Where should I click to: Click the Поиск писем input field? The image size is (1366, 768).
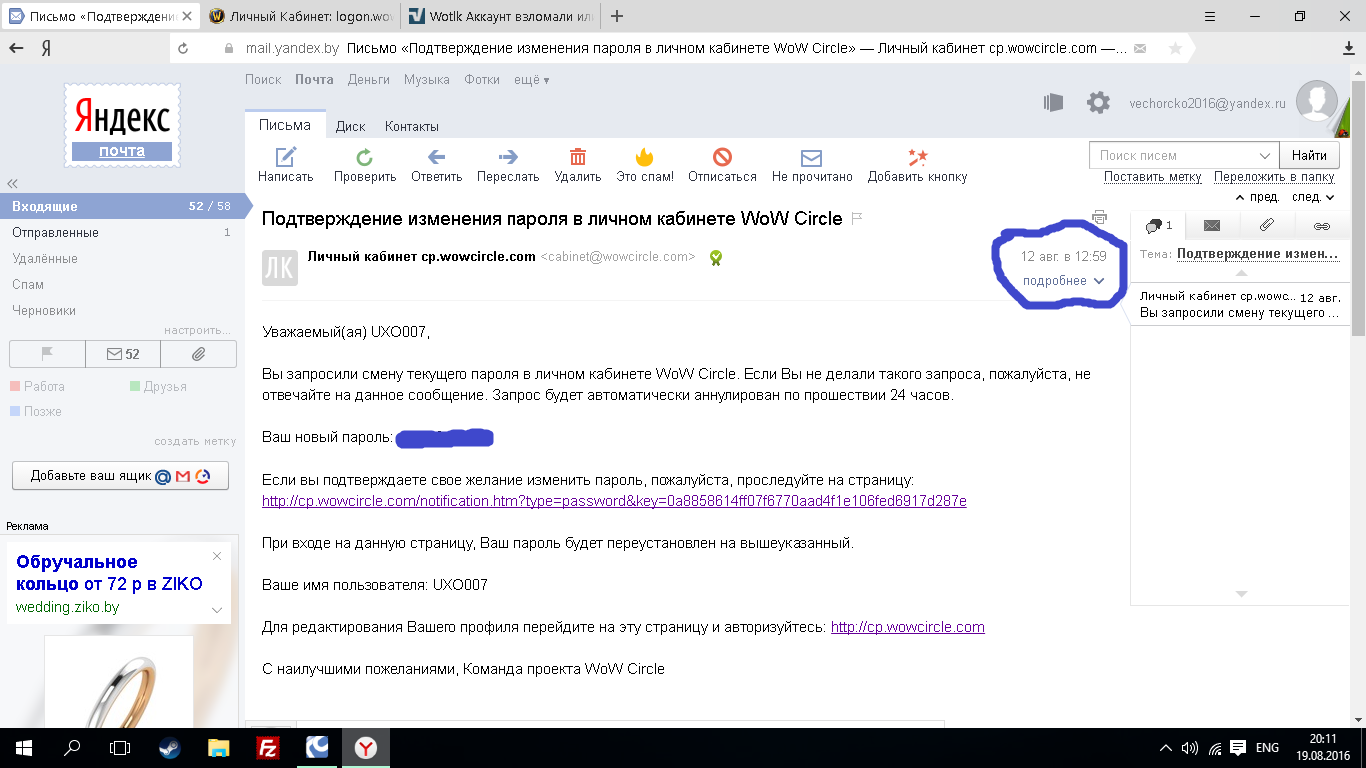click(x=1170, y=155)
